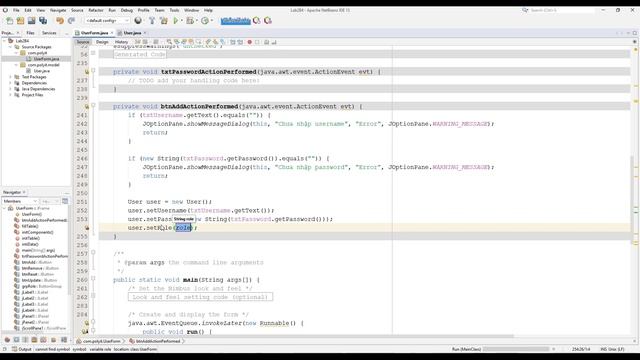Collapse the Lab284 project node
The width and height of the screenshot is (640, 360).
[4, 41]
